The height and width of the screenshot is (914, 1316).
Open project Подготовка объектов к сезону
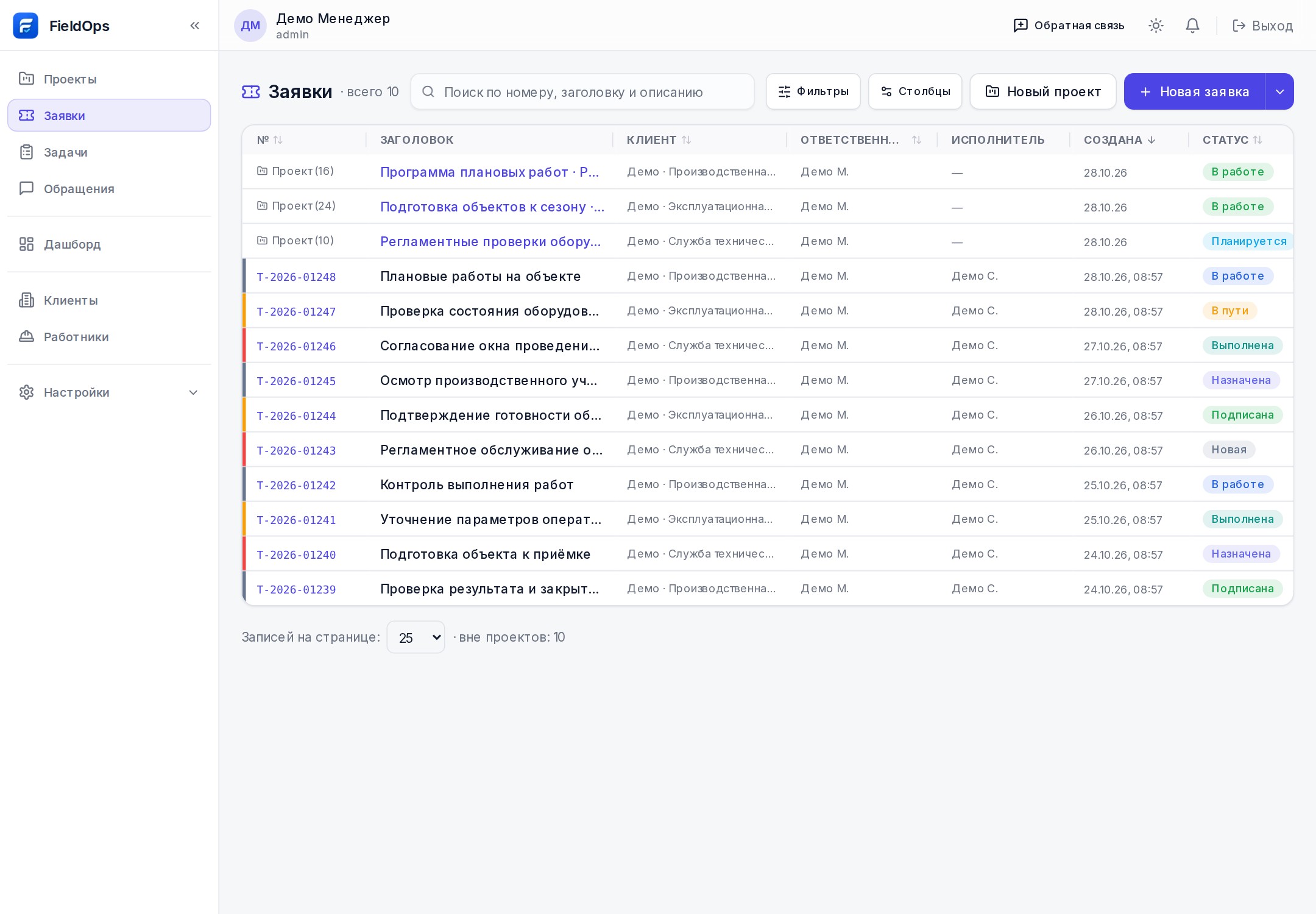[492, 207]
